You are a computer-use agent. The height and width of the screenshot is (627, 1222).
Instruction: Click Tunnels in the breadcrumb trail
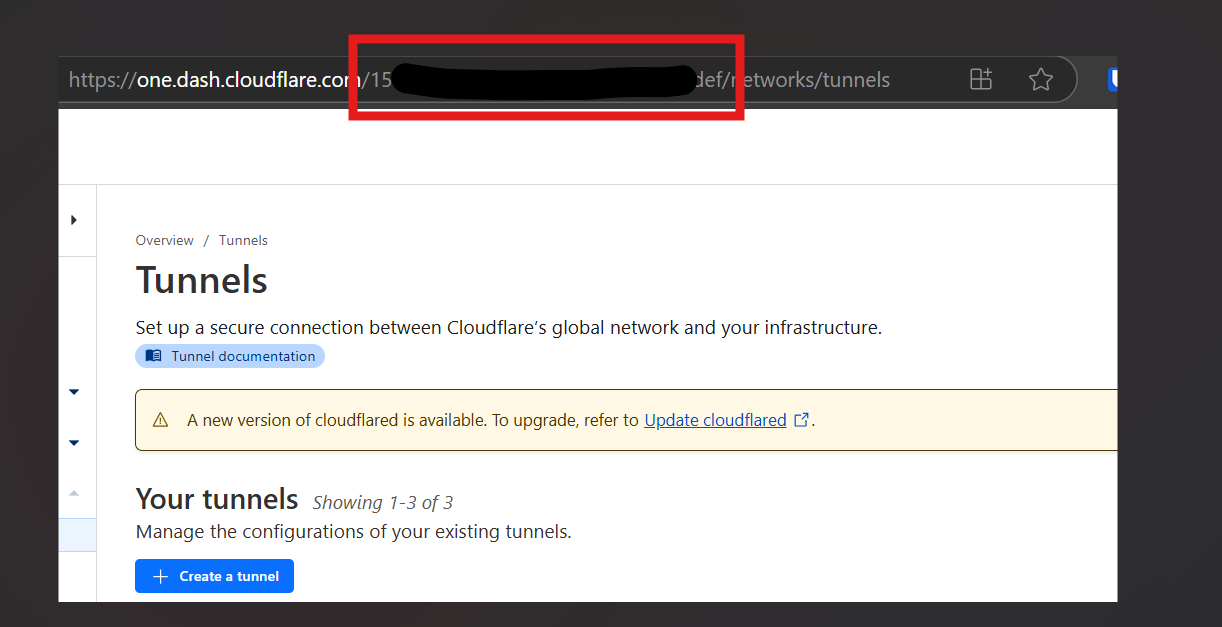pos(243,240)
